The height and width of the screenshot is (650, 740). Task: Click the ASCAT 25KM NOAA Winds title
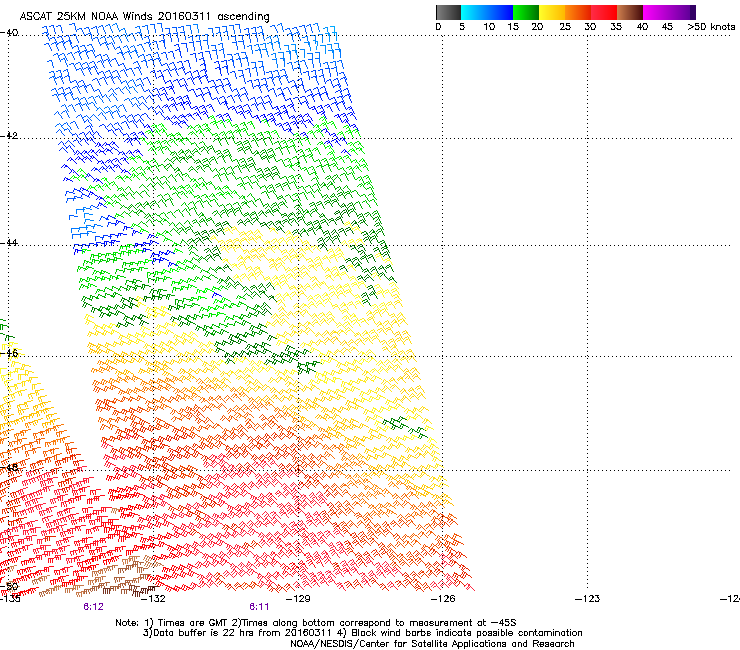(x=144, y=16)
